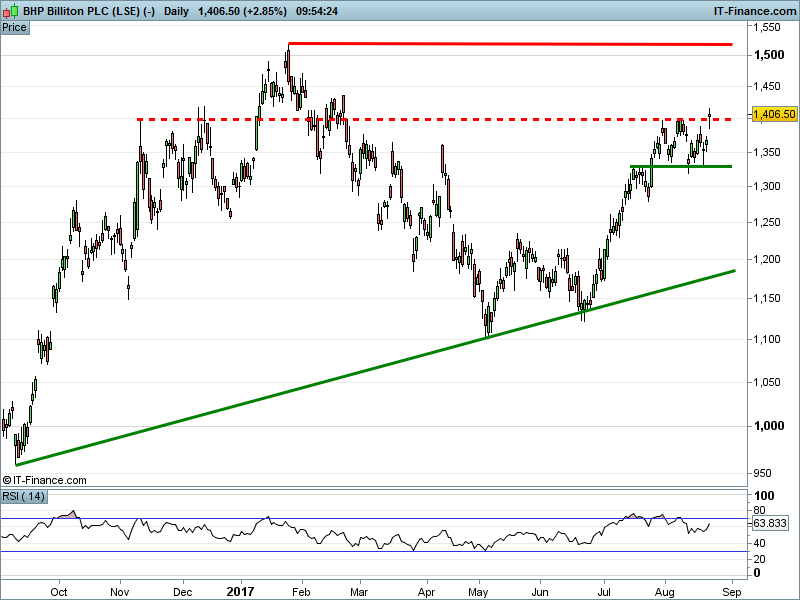Click the Aug label on time axis
The image size is (800, 600).
point(664,592)
